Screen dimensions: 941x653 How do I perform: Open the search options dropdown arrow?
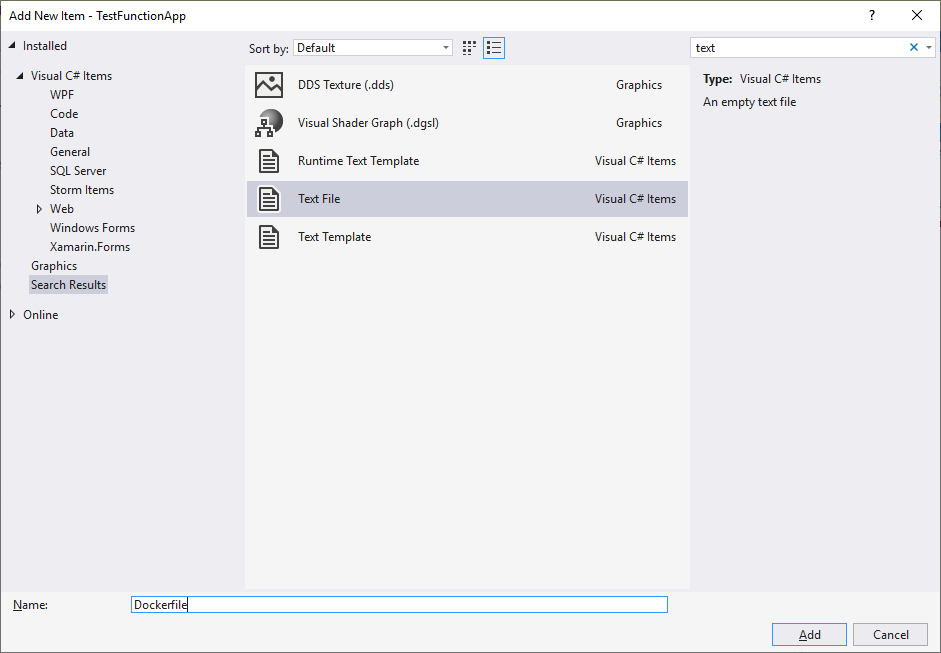tap(928, 48)
